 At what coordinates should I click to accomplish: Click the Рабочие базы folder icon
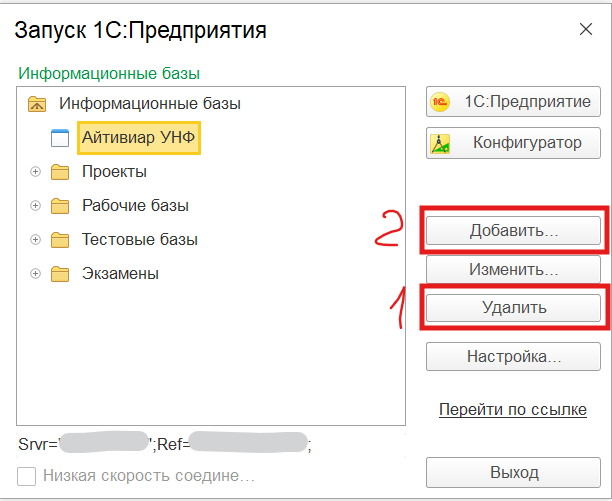point(60,206)
